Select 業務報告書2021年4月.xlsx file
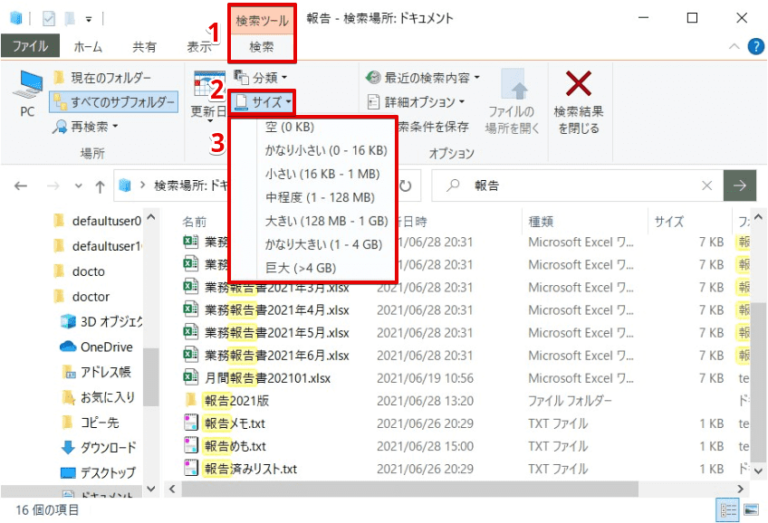Image resolution: width=768 pixels, height=523 pixels. pos(266,310)
